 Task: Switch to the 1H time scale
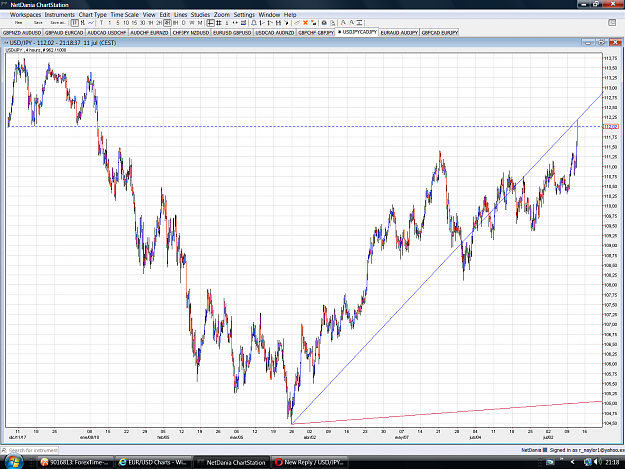click(151, 23)
